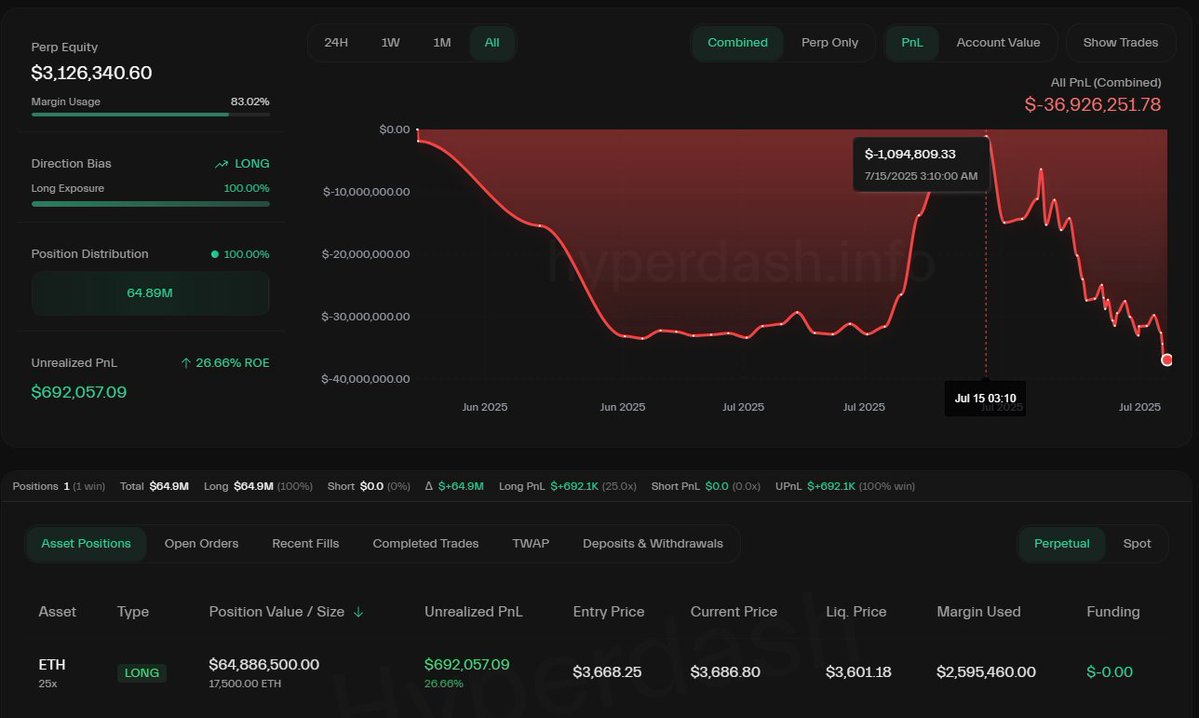
Task: Open the Deposits & Withdrawals tab
Action: (652, 544)
